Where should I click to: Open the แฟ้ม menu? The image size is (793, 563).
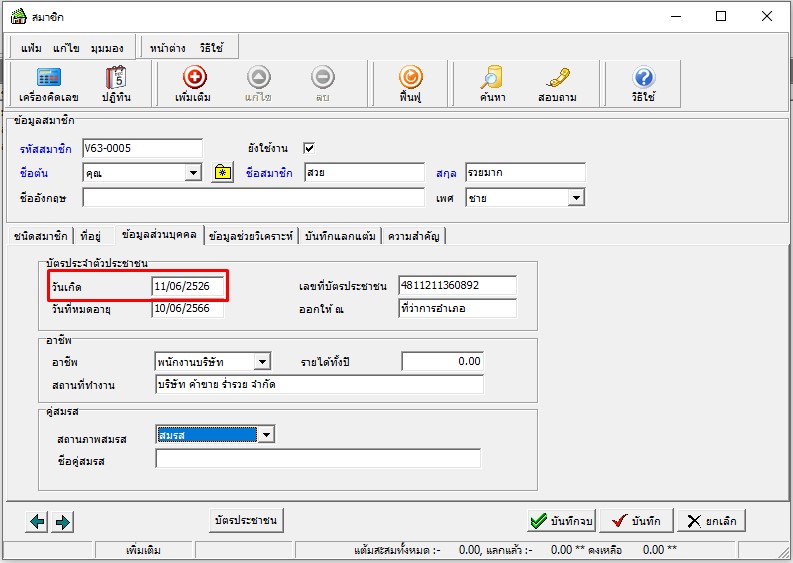coord(33,47)
